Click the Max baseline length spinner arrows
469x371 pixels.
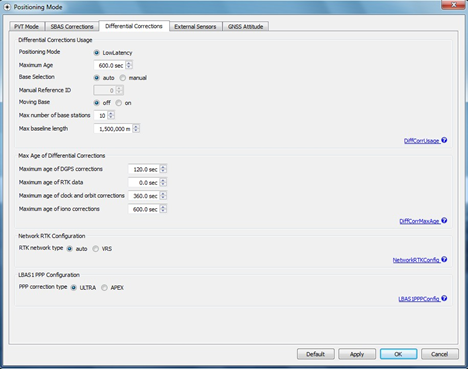click(x=136, y=129)
